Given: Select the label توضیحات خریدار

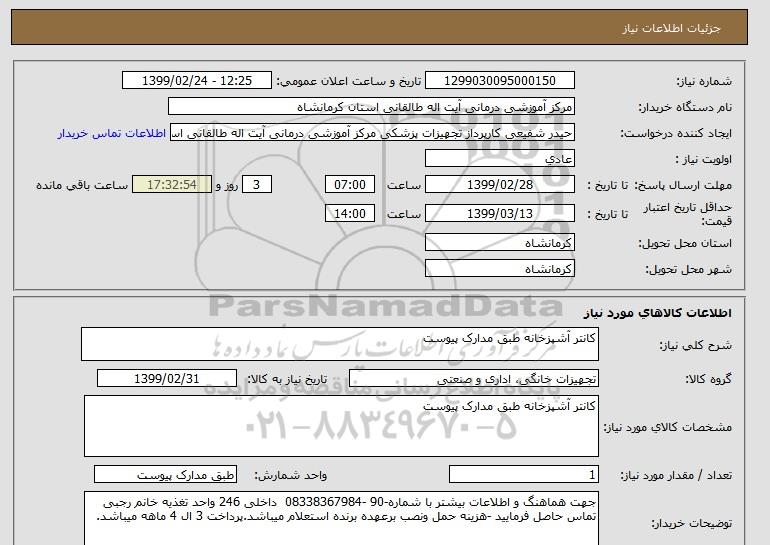Looking at the screenshot, I should coord(691,523).
